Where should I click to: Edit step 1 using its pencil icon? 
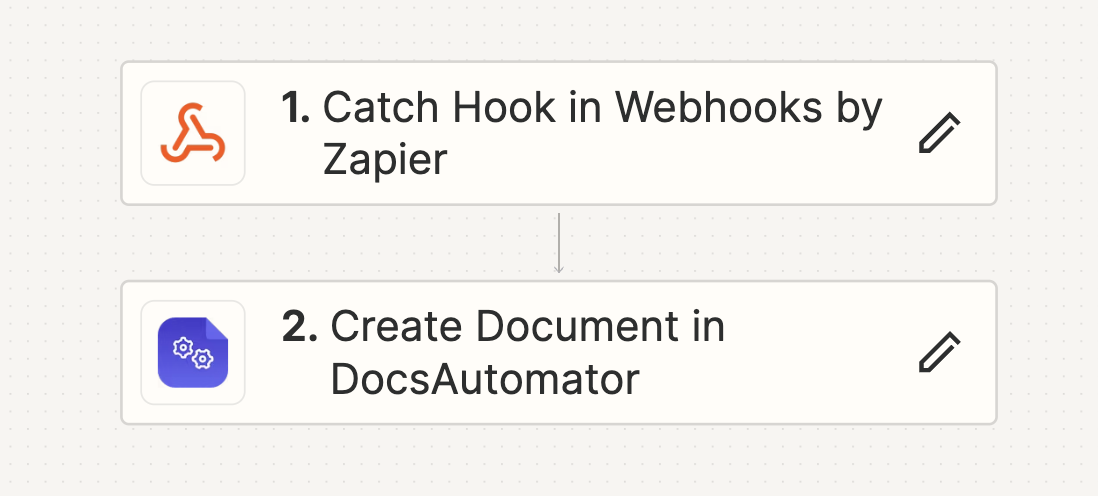(939, 132)
